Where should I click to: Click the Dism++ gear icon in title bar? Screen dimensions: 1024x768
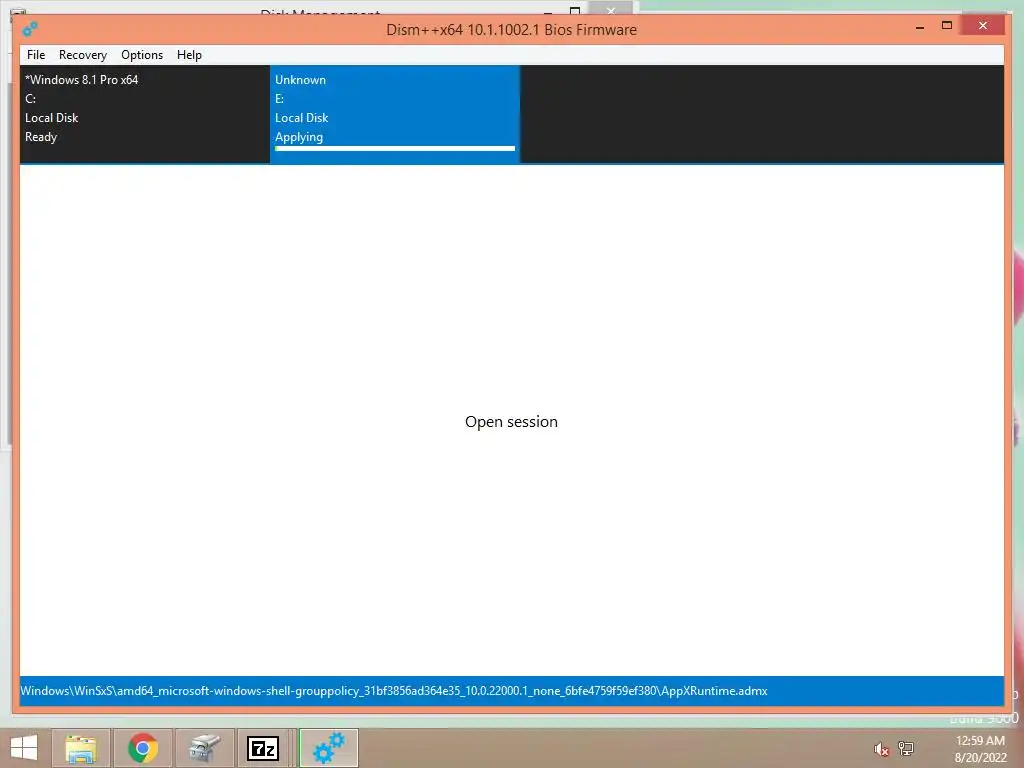30,29
